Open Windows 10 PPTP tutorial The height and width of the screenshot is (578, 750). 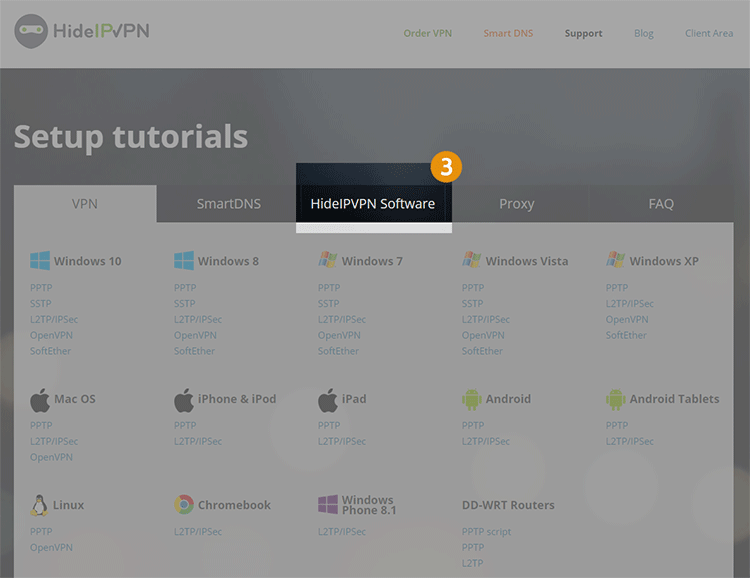tap(41, 288)
